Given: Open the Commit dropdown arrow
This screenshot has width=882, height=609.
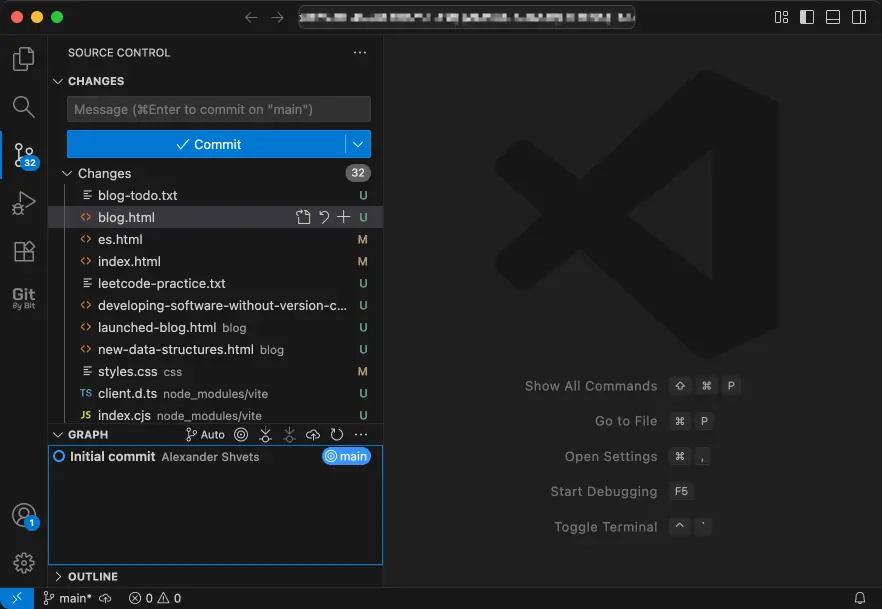Looking at the screenshot, I should 357,143.
